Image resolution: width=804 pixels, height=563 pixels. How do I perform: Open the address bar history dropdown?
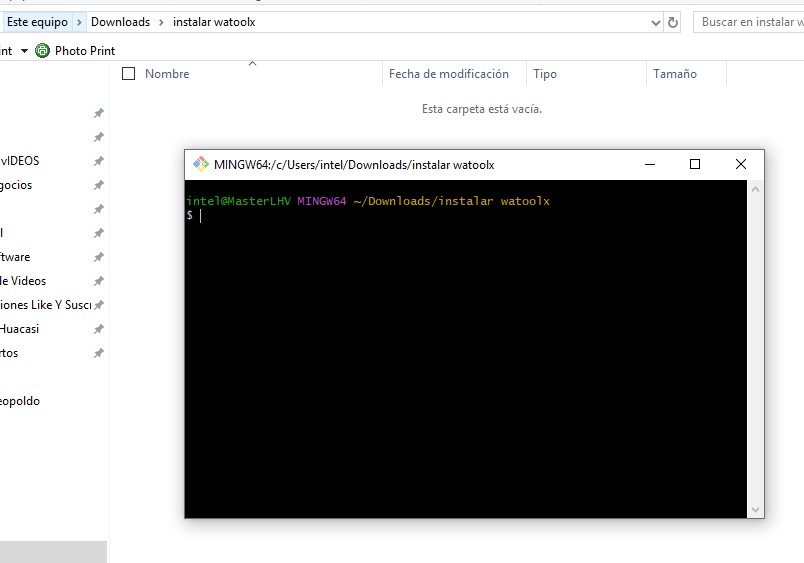click(x=655, y=22)
